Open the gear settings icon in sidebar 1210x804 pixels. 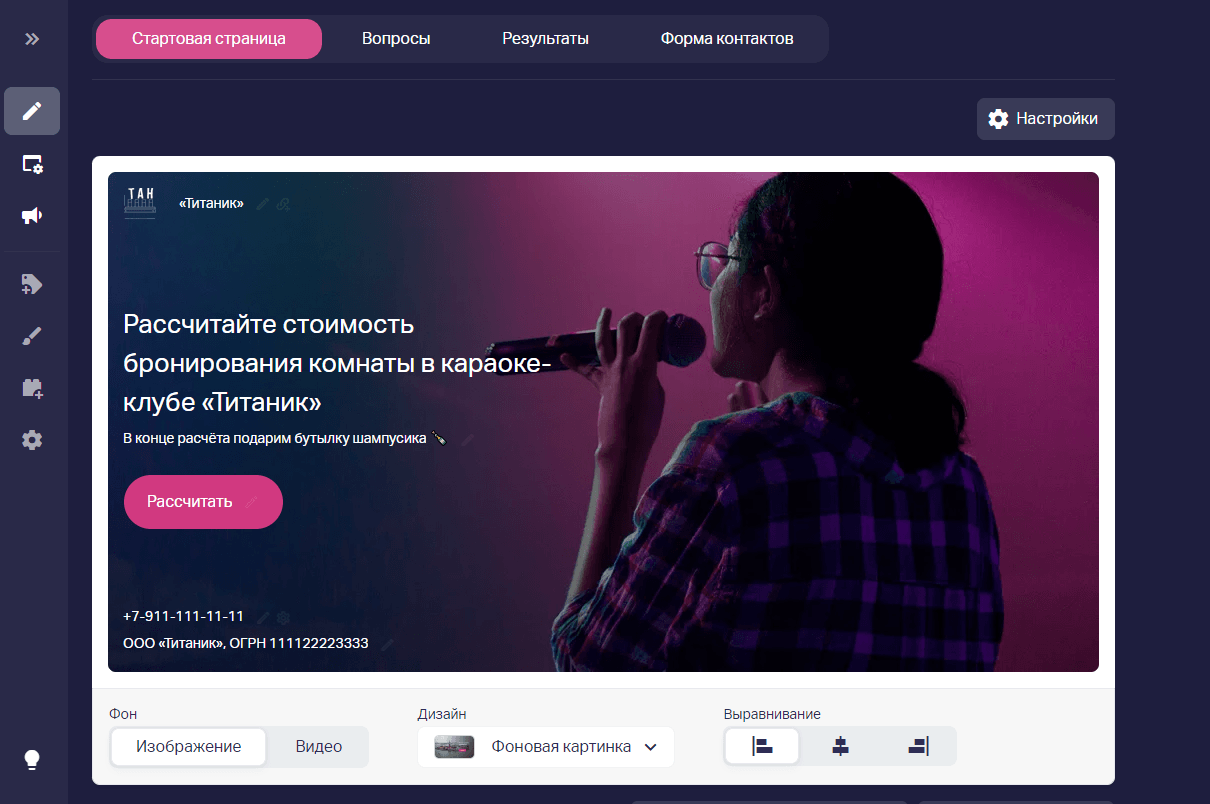tap(32, 440)
